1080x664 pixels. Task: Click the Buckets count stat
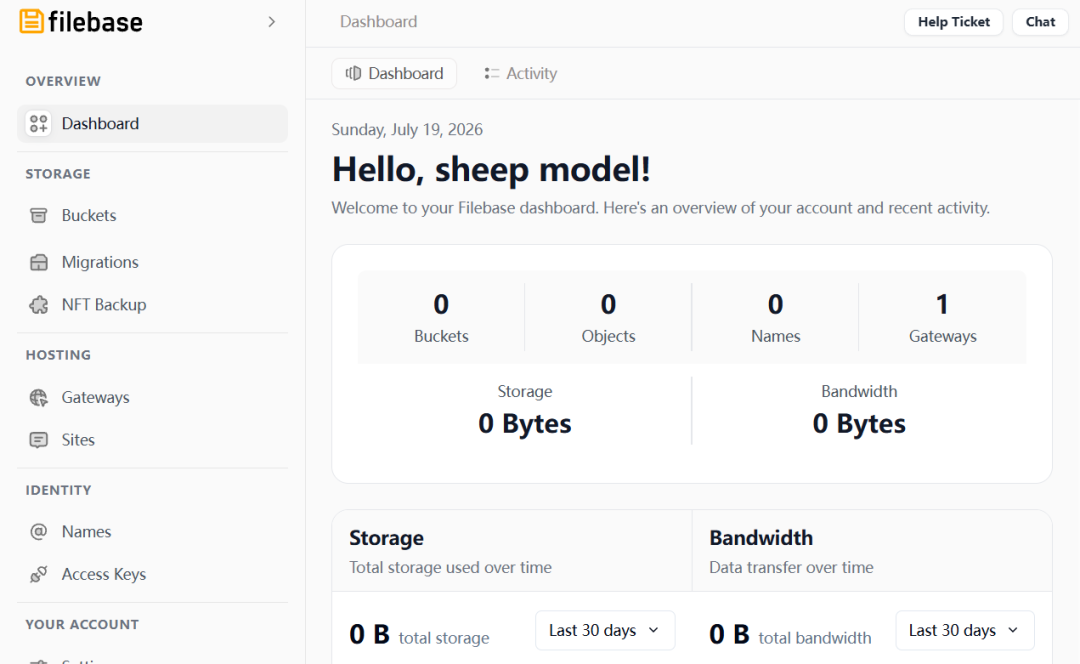coord(441,317)
